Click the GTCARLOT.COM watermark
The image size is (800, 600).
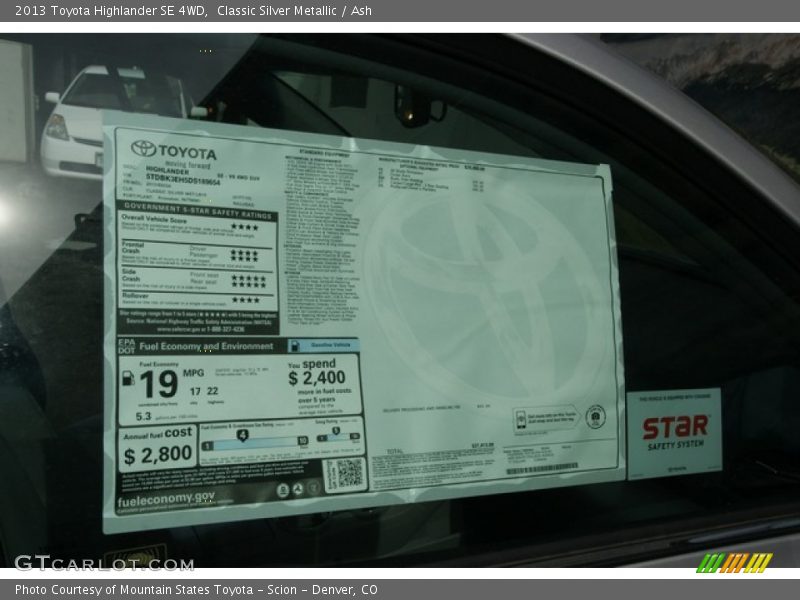click(x=103, y=563)
